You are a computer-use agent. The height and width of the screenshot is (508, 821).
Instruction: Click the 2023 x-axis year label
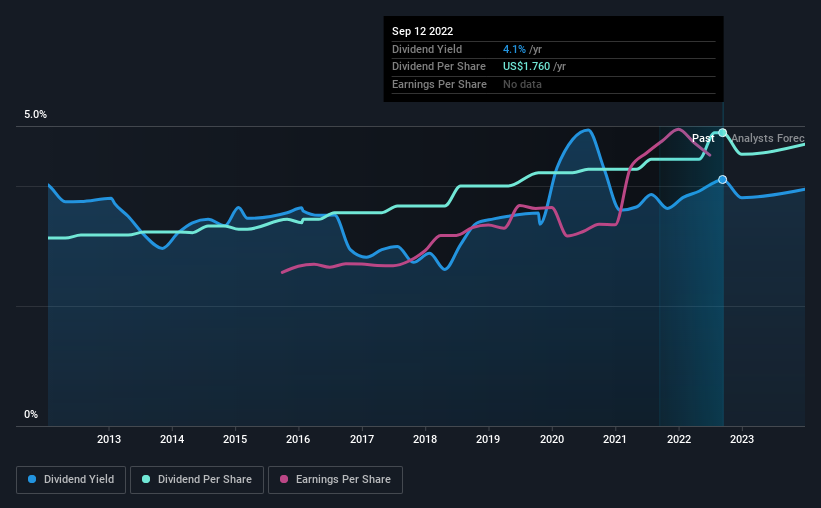click(x=741, y=439)
